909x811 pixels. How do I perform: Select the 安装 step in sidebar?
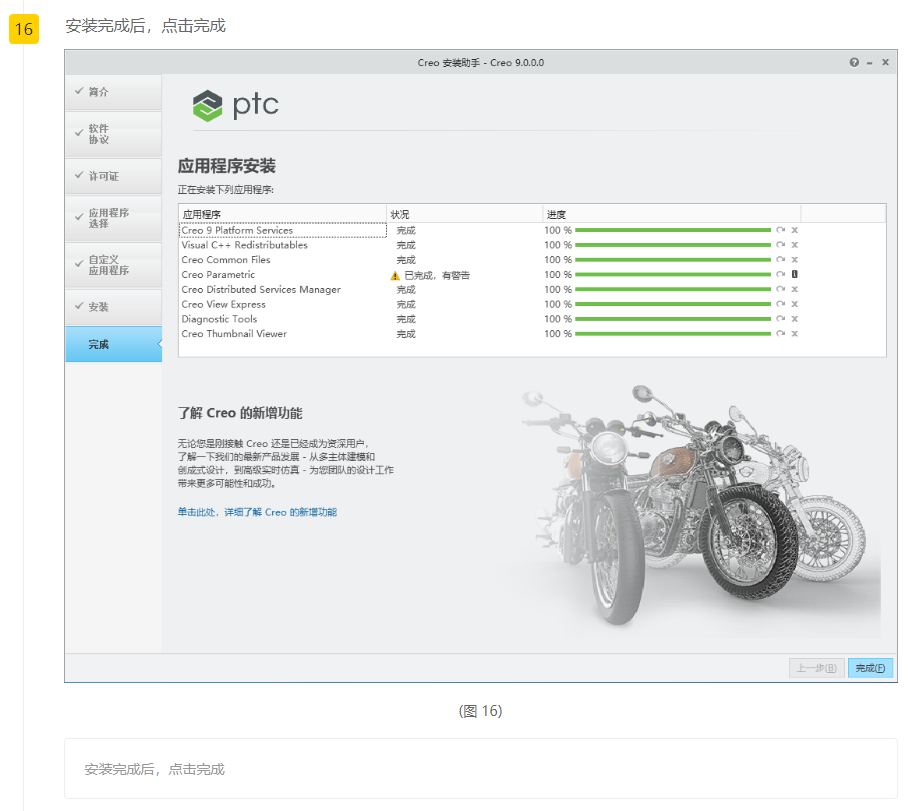[x=114, y=307]
